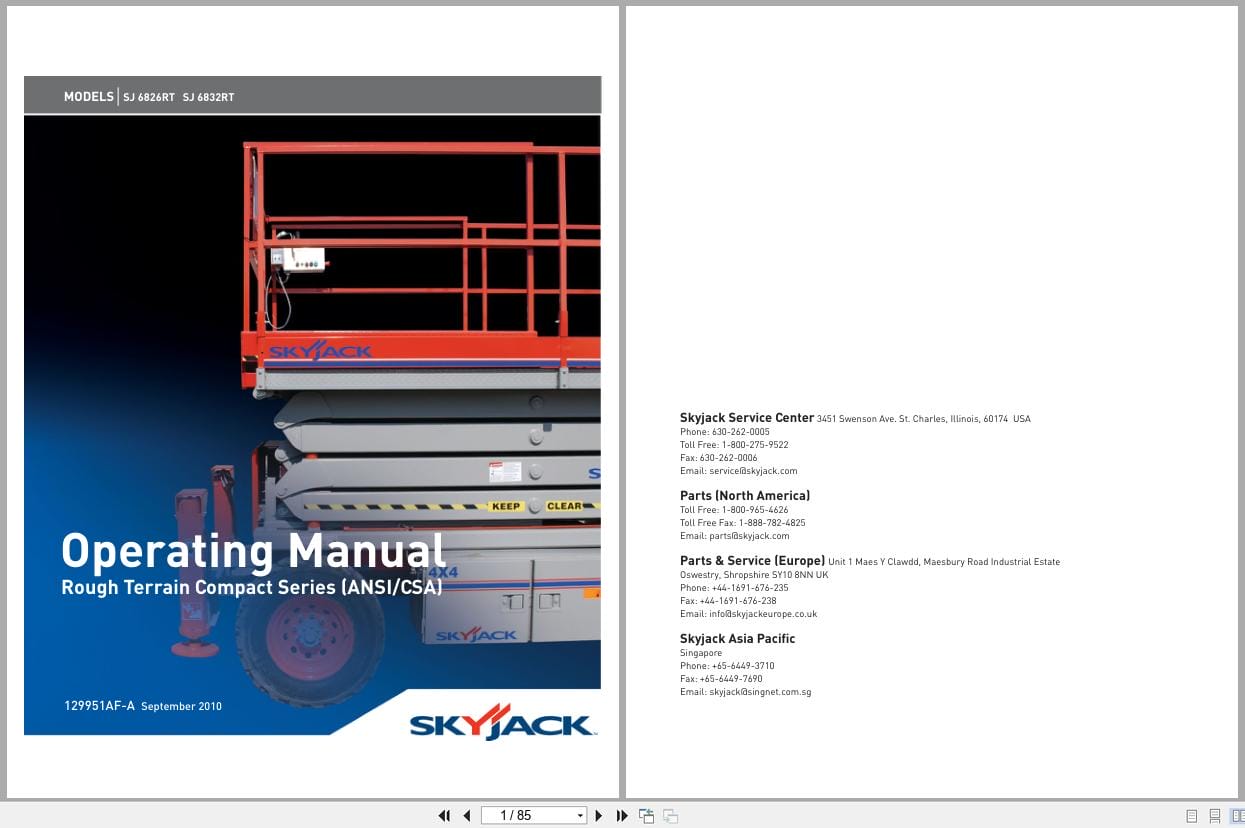Open the service@skyjack.com email link
The width and height of the screenshot is (1245, 828).
coord(753,470)
